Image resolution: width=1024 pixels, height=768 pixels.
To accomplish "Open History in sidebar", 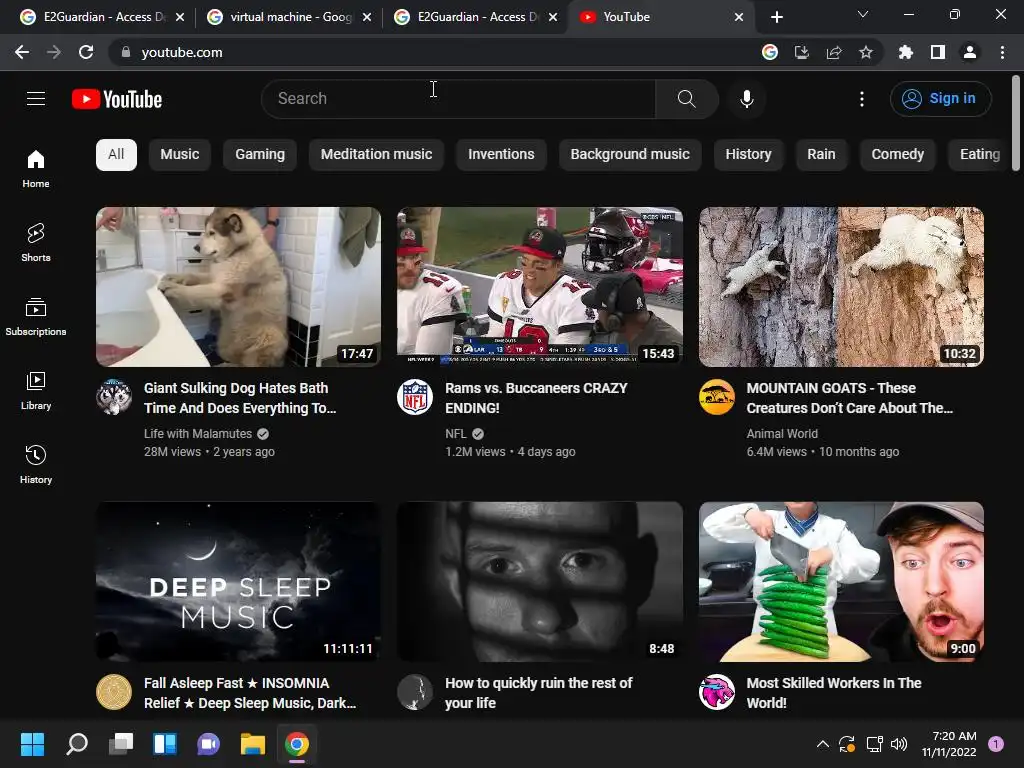I will click(x=36, y=464).
